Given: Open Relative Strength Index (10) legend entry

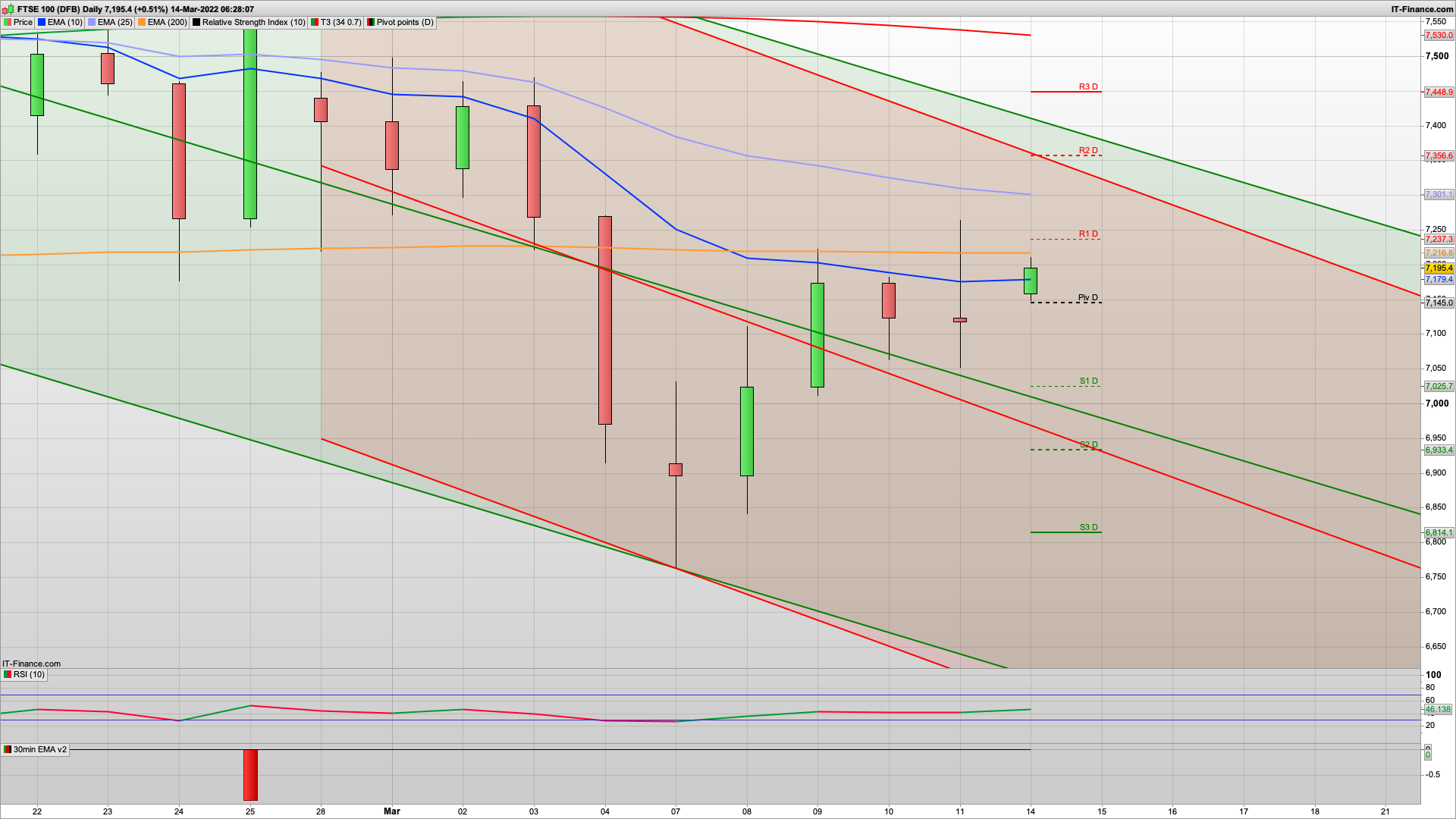Looking at the screenshot, I should (249, 22).
